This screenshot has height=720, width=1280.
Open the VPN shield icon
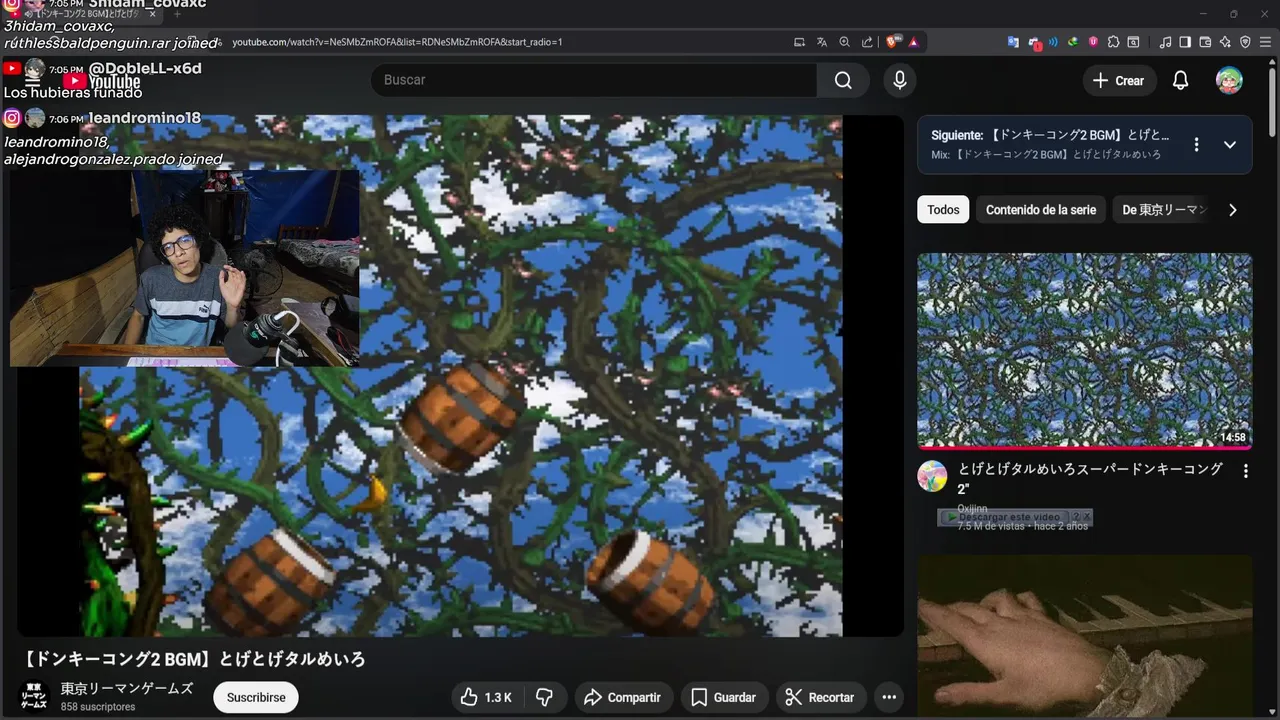pyautogui.click(x=1245, y=42)
